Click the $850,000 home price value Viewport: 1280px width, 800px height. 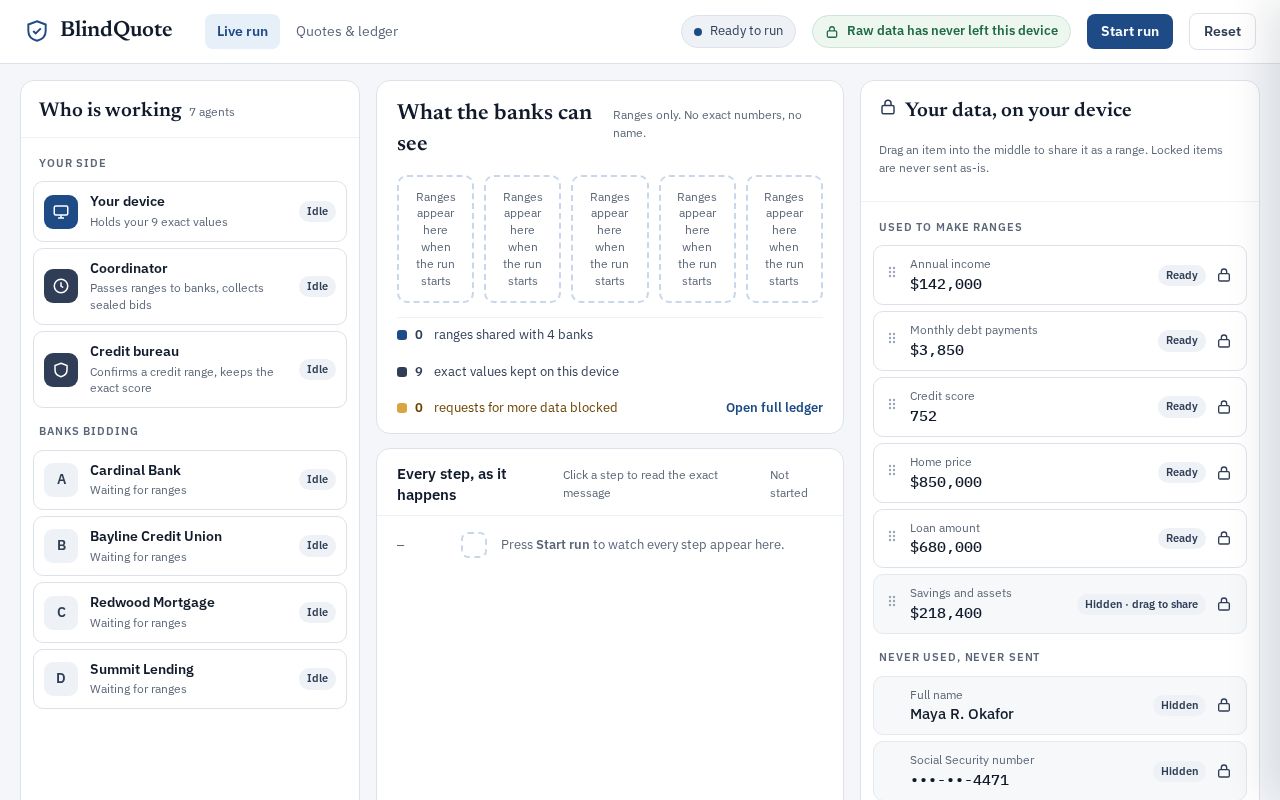pyautogui.click(x=946, y=482)
